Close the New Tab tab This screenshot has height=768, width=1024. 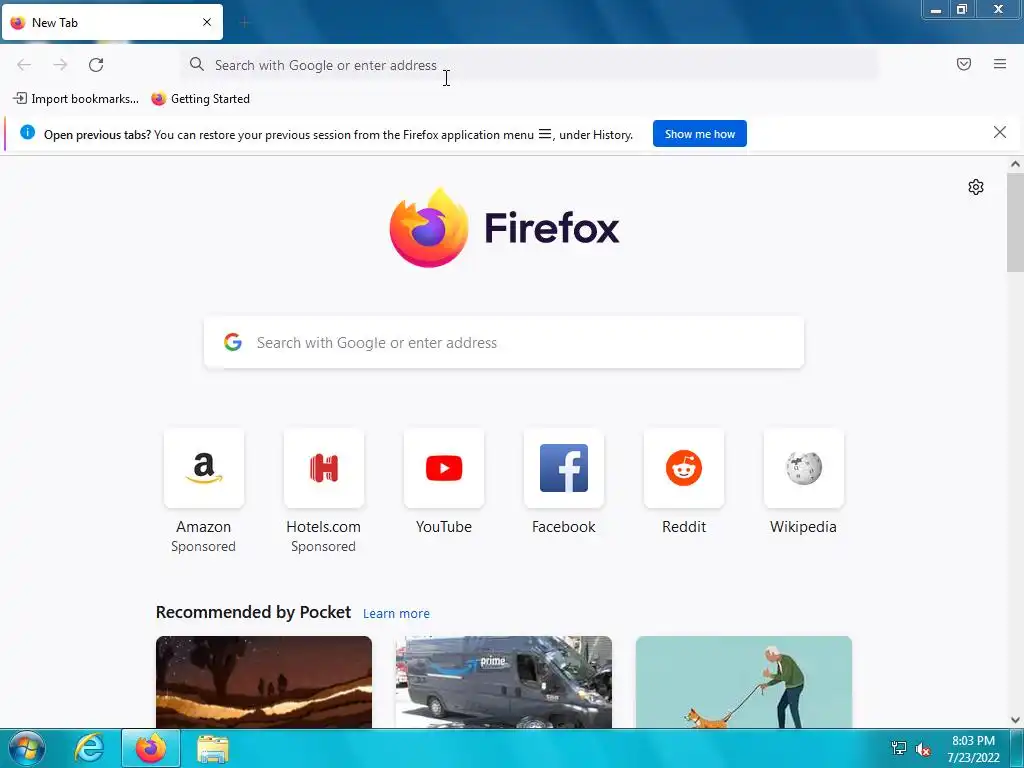207,22
